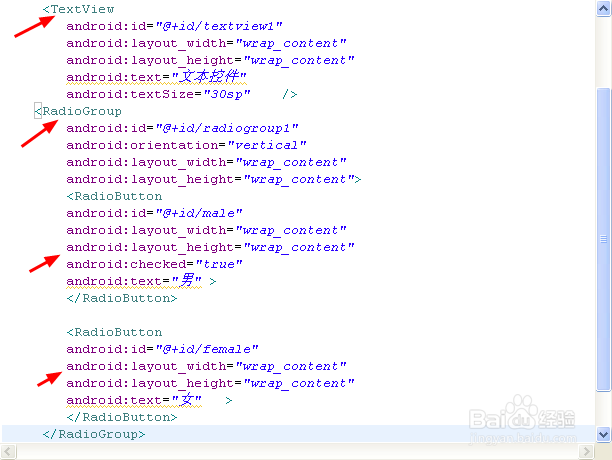Viewport: 612px width, 460px height.
Task: Click the second <RadioButton opening tag
Action: [x=114, y=332]
